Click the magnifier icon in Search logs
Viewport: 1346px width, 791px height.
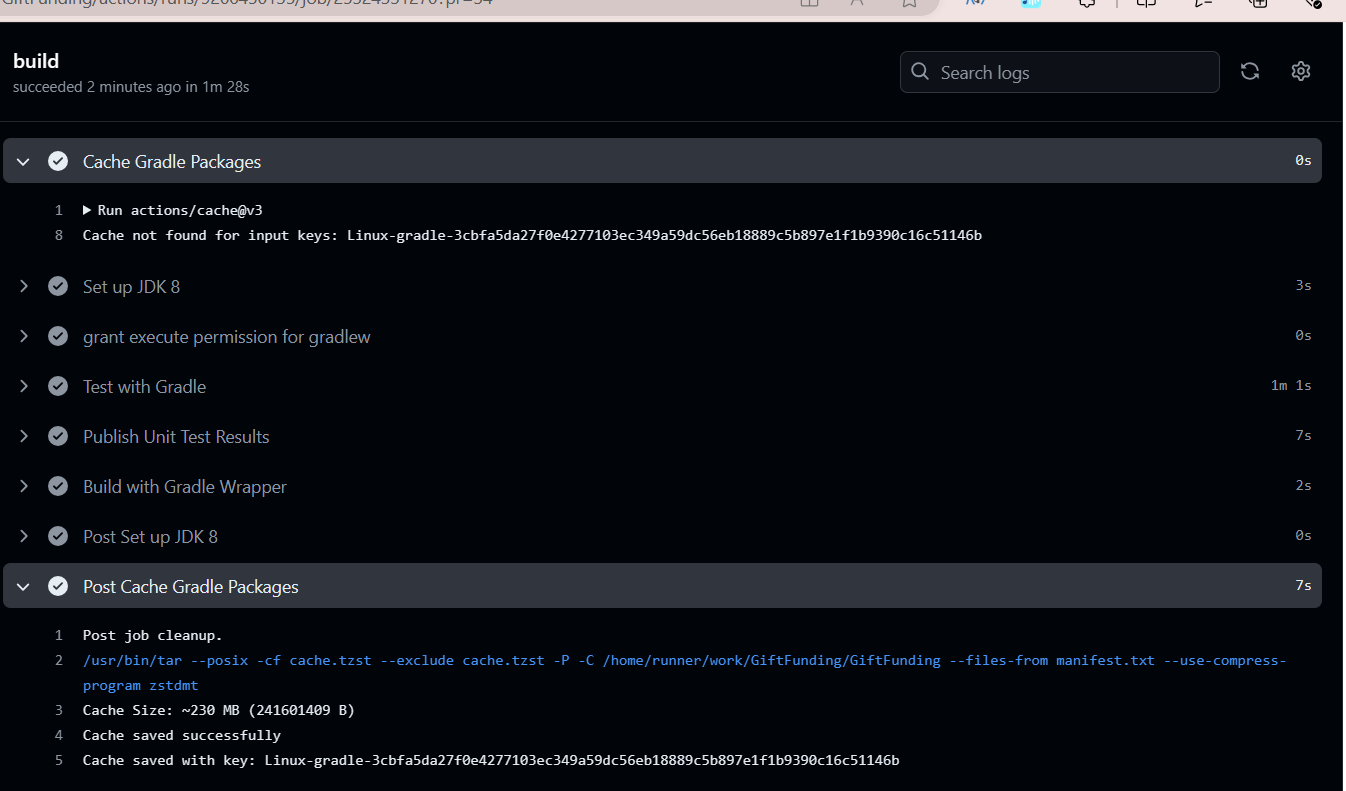(920, 72)
